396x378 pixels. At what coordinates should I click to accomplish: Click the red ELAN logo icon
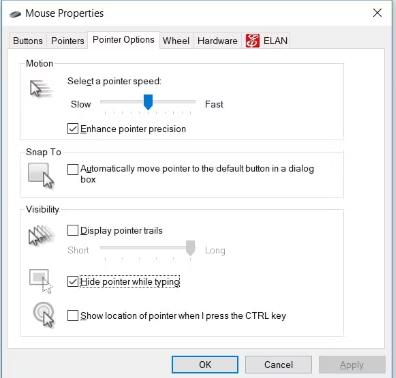pos(252,41)
